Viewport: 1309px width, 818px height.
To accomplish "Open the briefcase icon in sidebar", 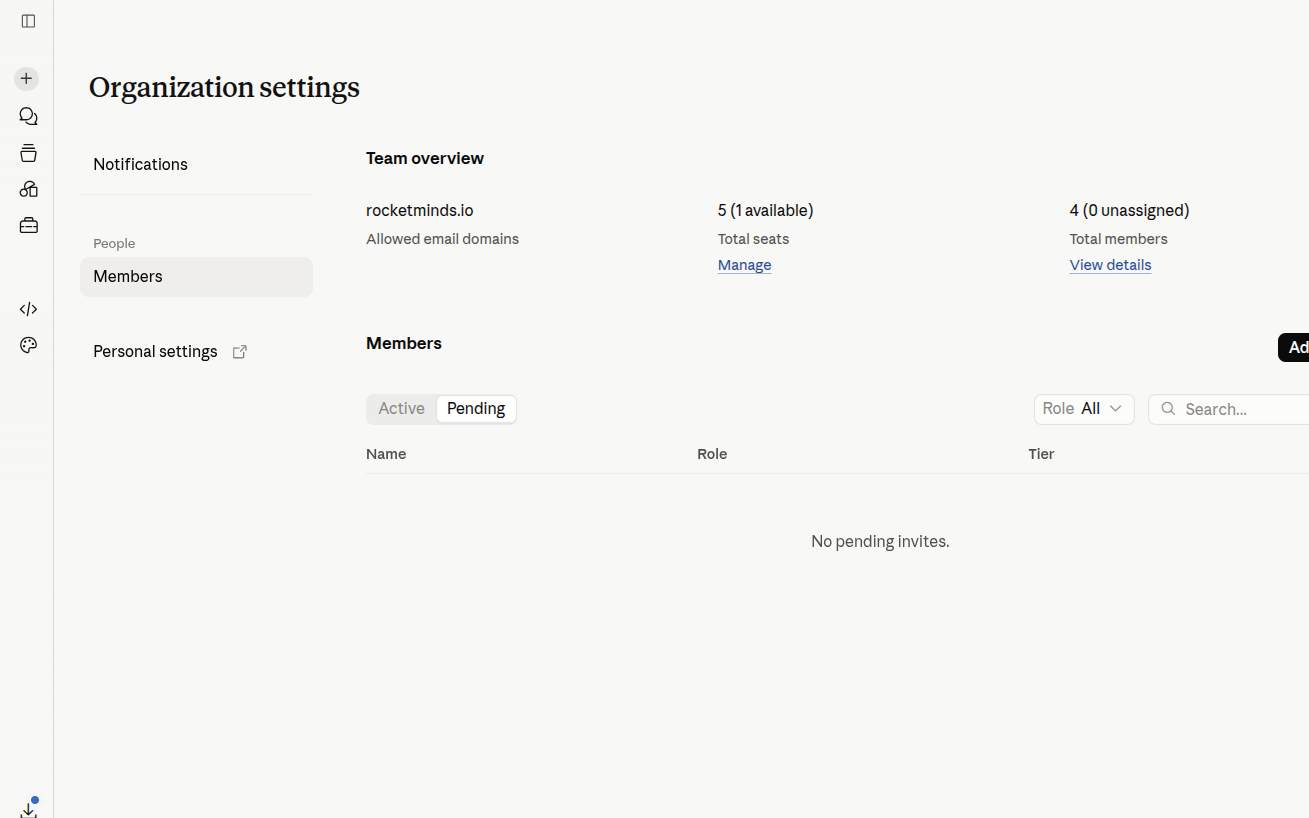I will [28, 226].
